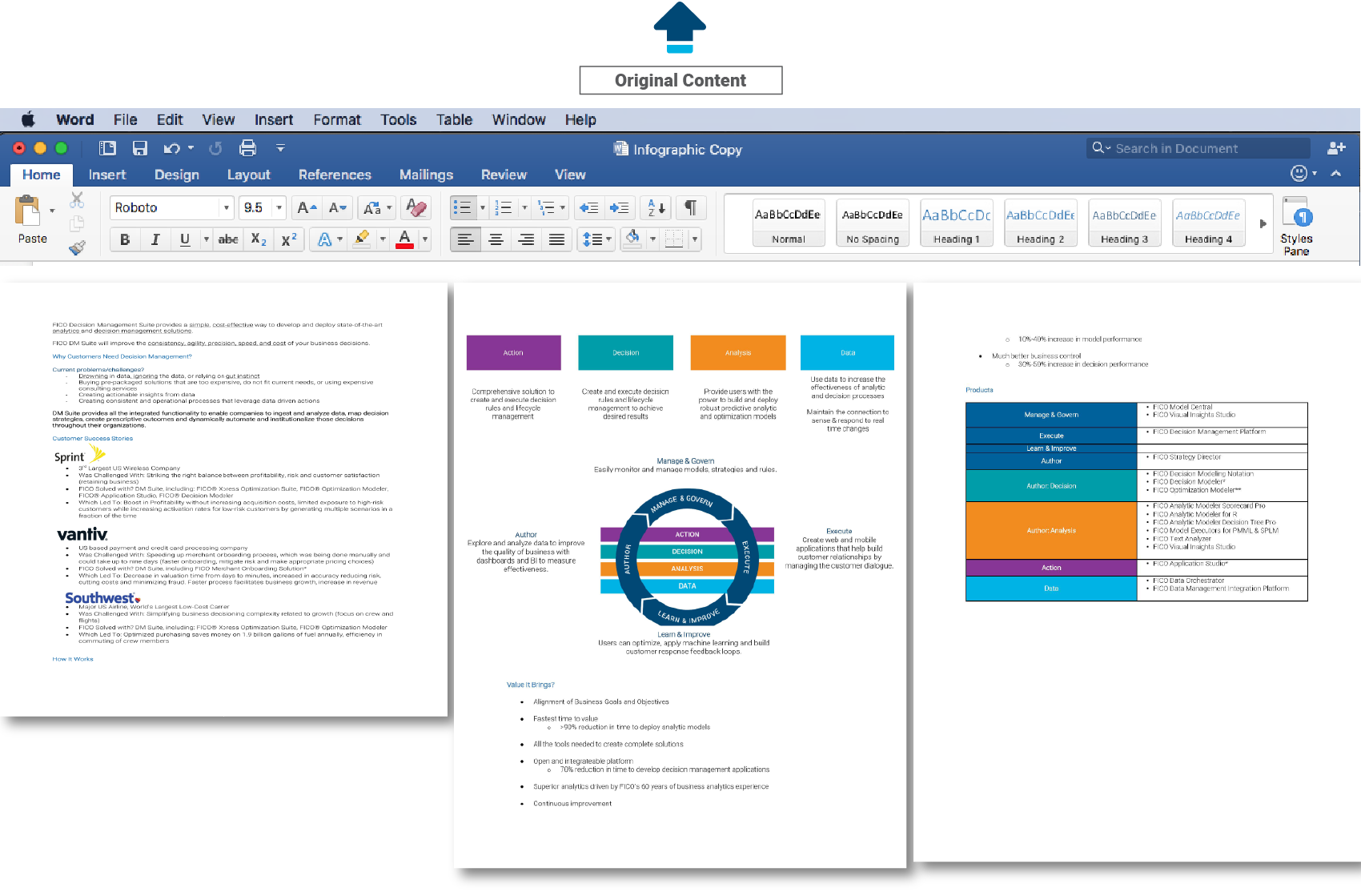
Task: Expand the Paste options arrow
Action: click(x=52, y=211)
